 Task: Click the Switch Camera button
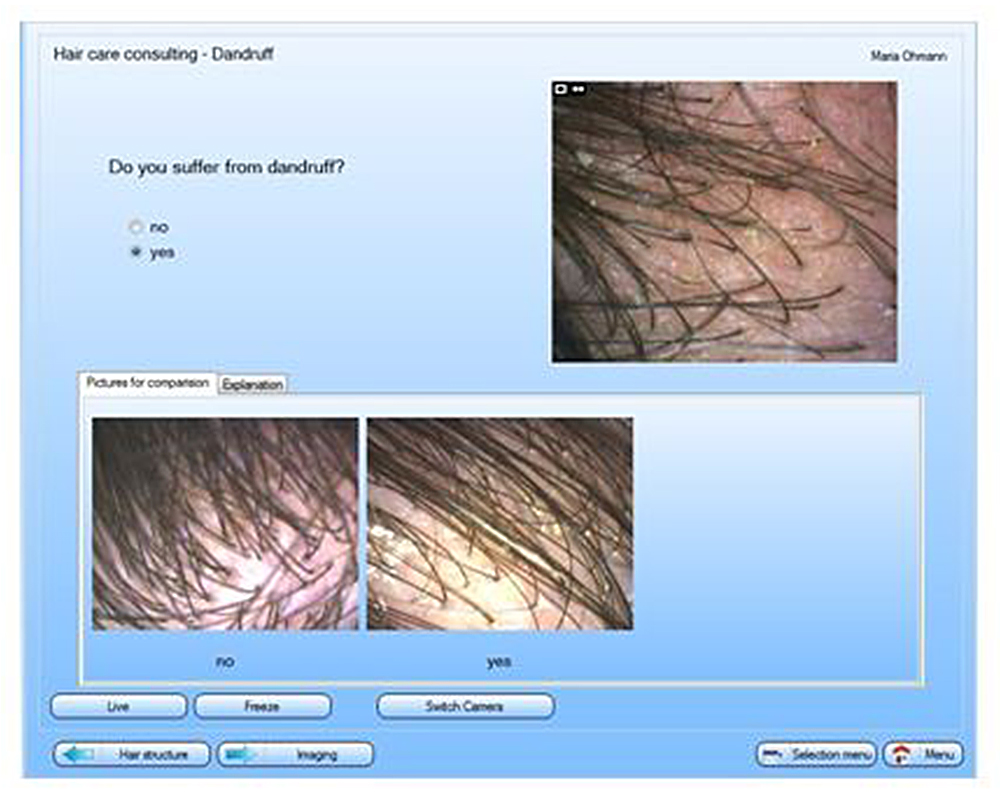pyautogui.click(x=464, y=706)
